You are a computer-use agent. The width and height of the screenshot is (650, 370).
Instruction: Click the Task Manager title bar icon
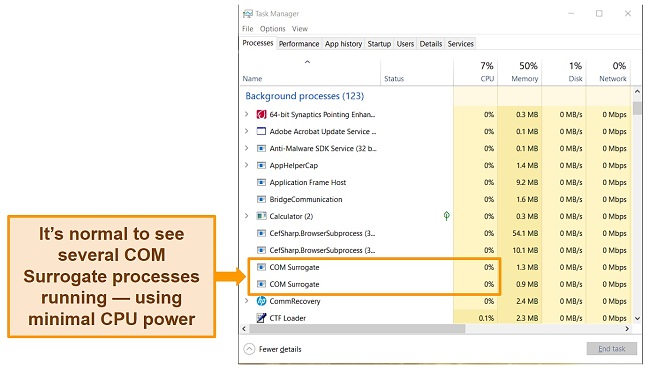(x=247, y=14)
